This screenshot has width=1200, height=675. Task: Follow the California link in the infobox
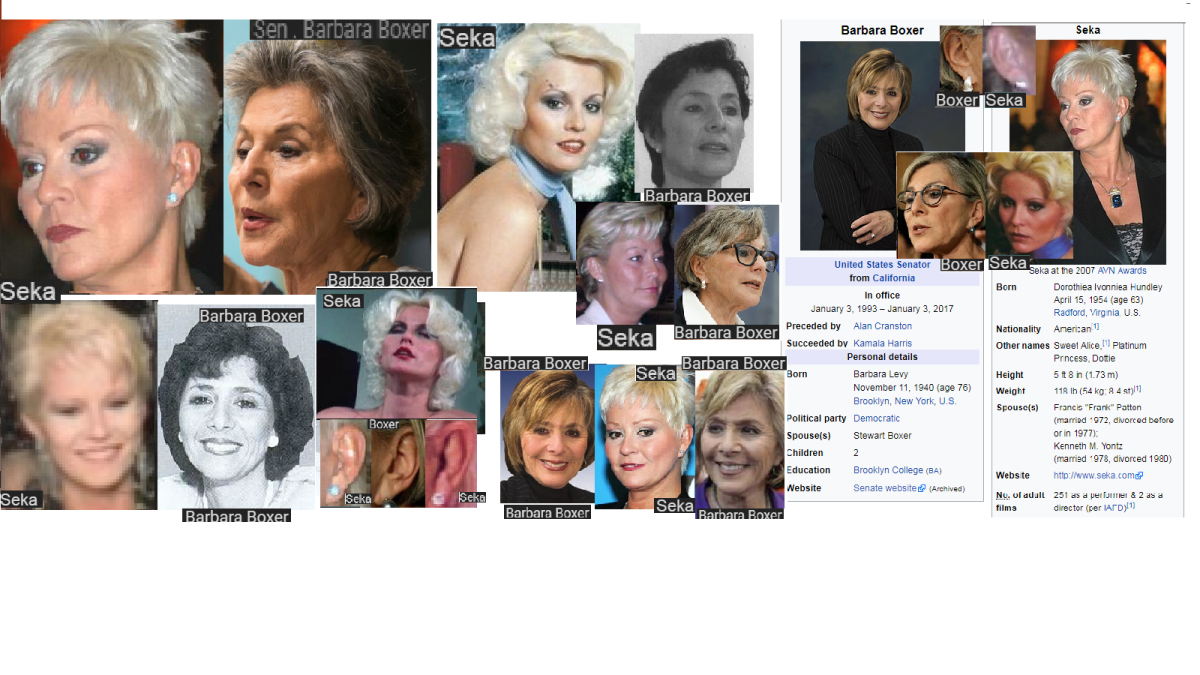coord(893,278)
